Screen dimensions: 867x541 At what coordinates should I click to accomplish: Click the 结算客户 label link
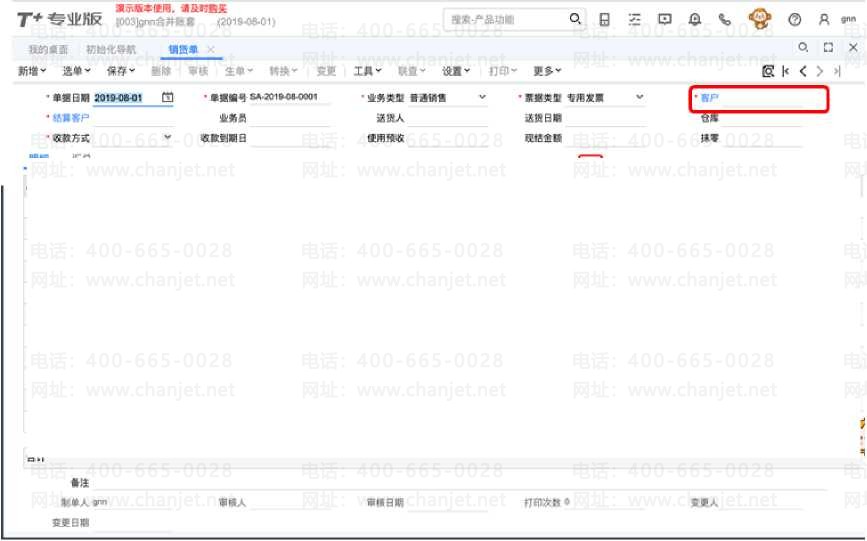(x=71, y=118)
